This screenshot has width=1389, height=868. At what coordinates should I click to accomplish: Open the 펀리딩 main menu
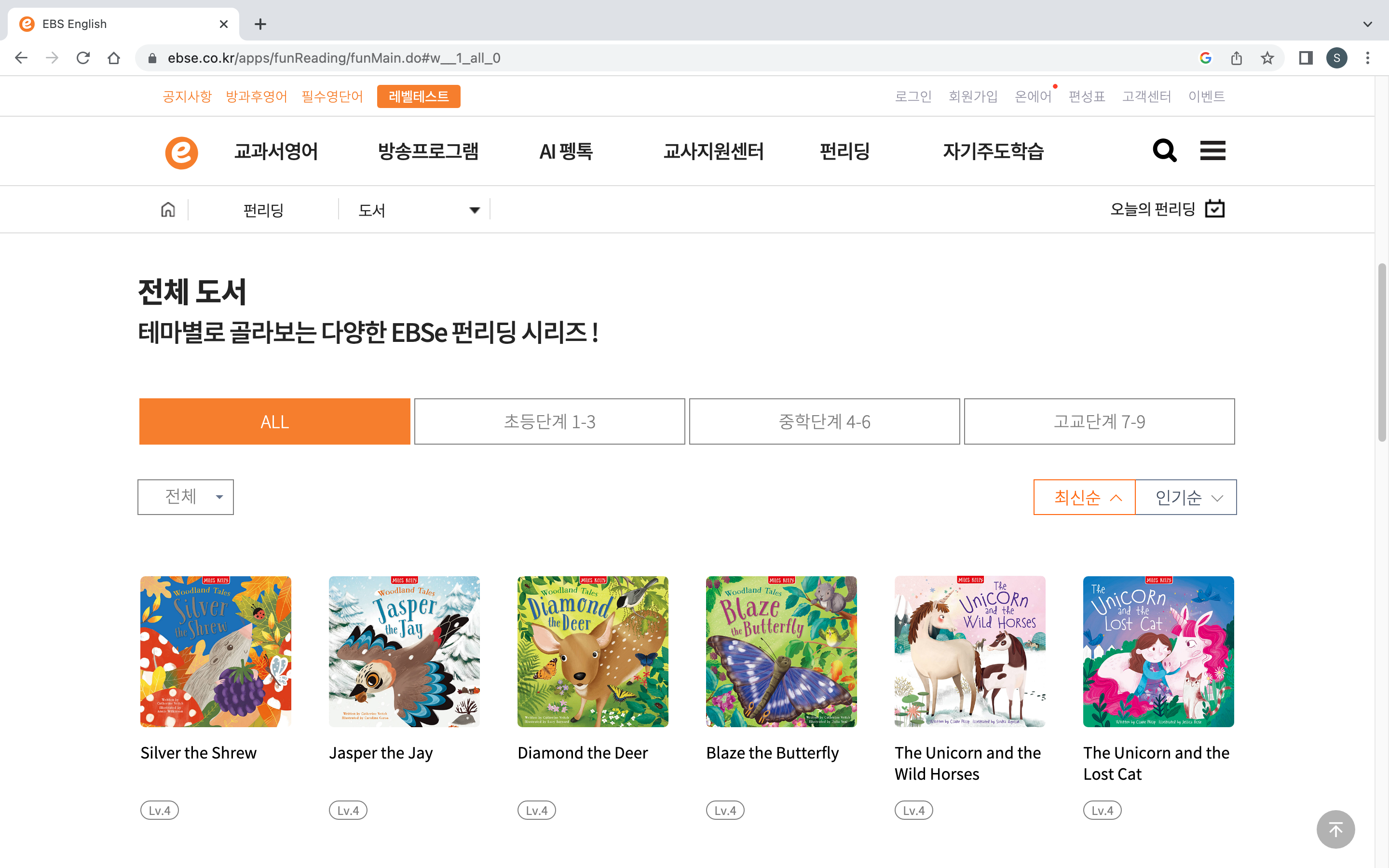844,151
